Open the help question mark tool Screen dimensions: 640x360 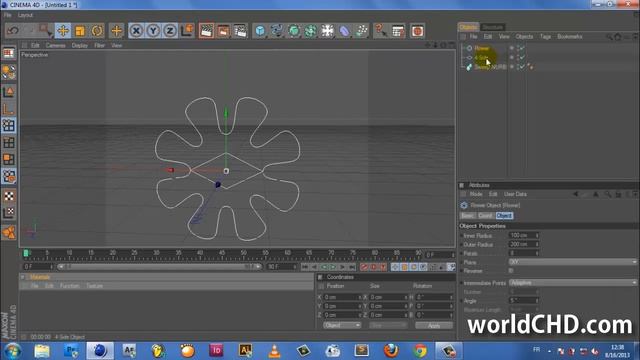[380, 31]
